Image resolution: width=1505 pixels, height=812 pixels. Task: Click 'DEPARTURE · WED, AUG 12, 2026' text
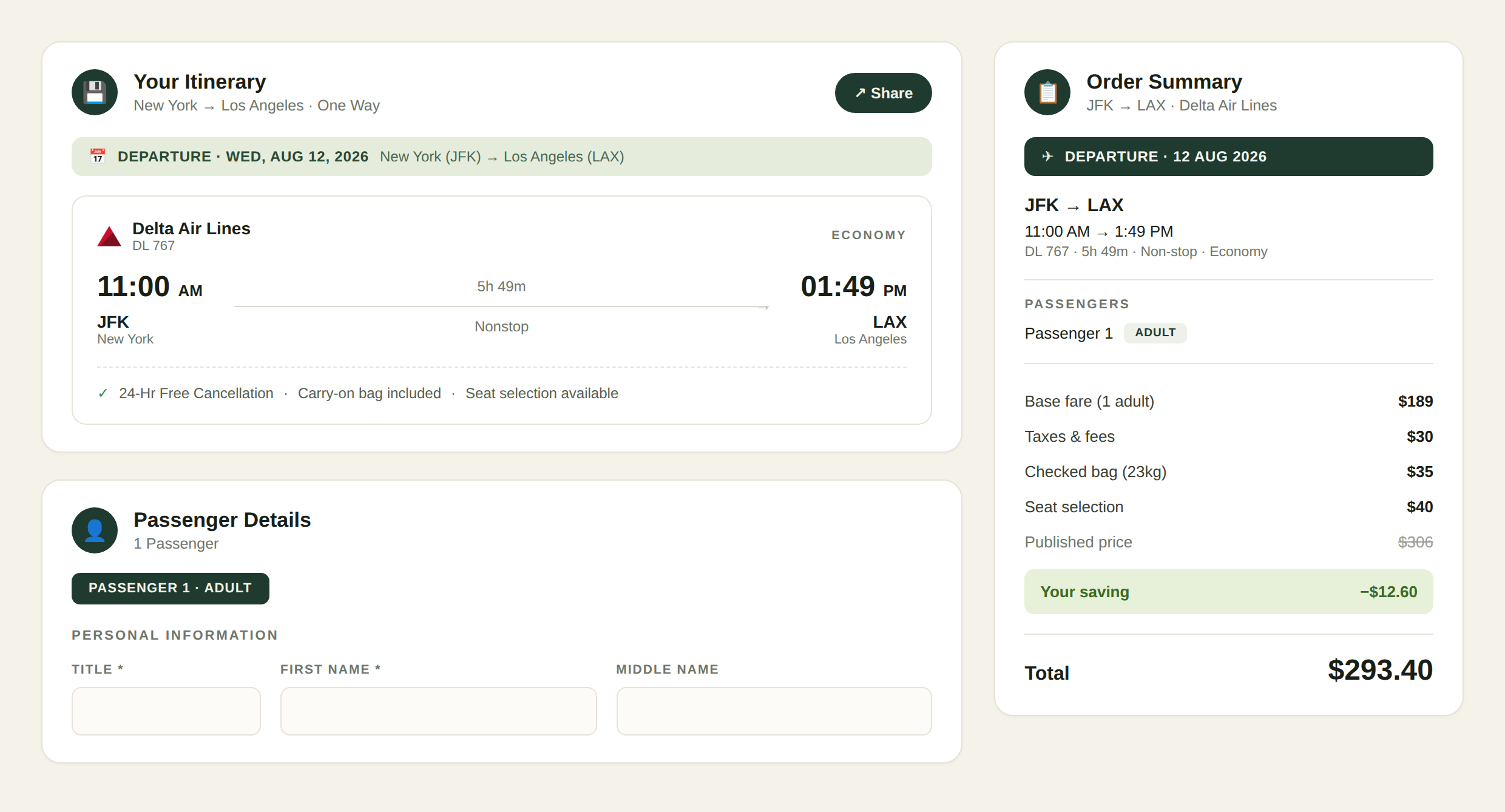click(x=243, y=157)
